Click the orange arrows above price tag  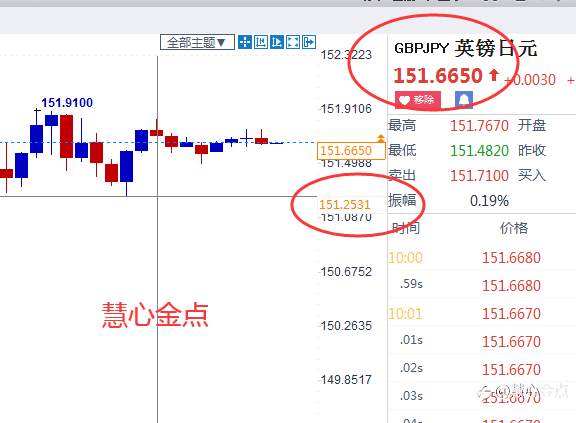coord(381,138)
